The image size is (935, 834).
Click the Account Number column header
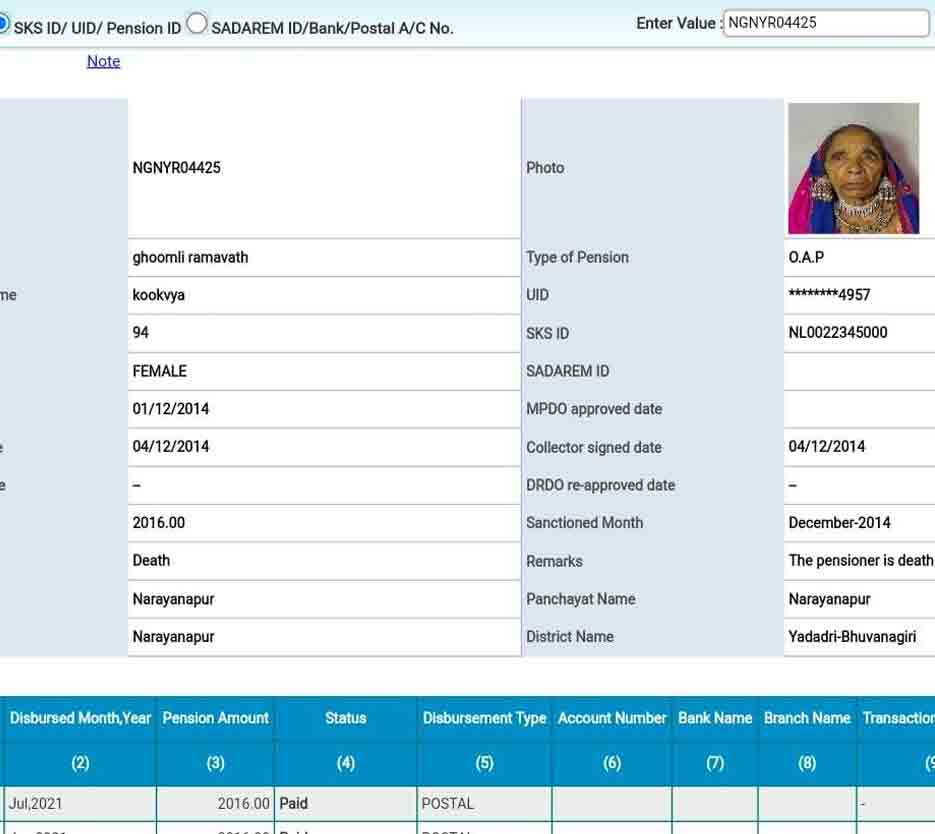[612, 718]
